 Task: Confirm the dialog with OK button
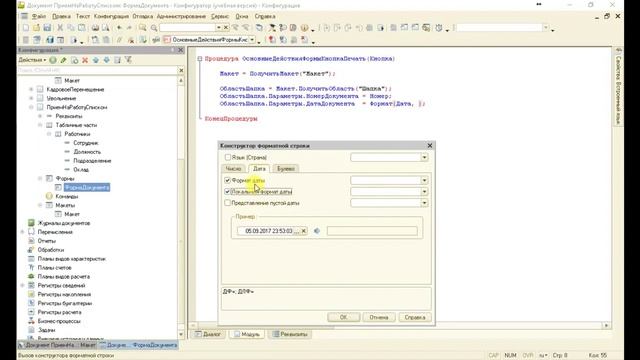(344, 317)
